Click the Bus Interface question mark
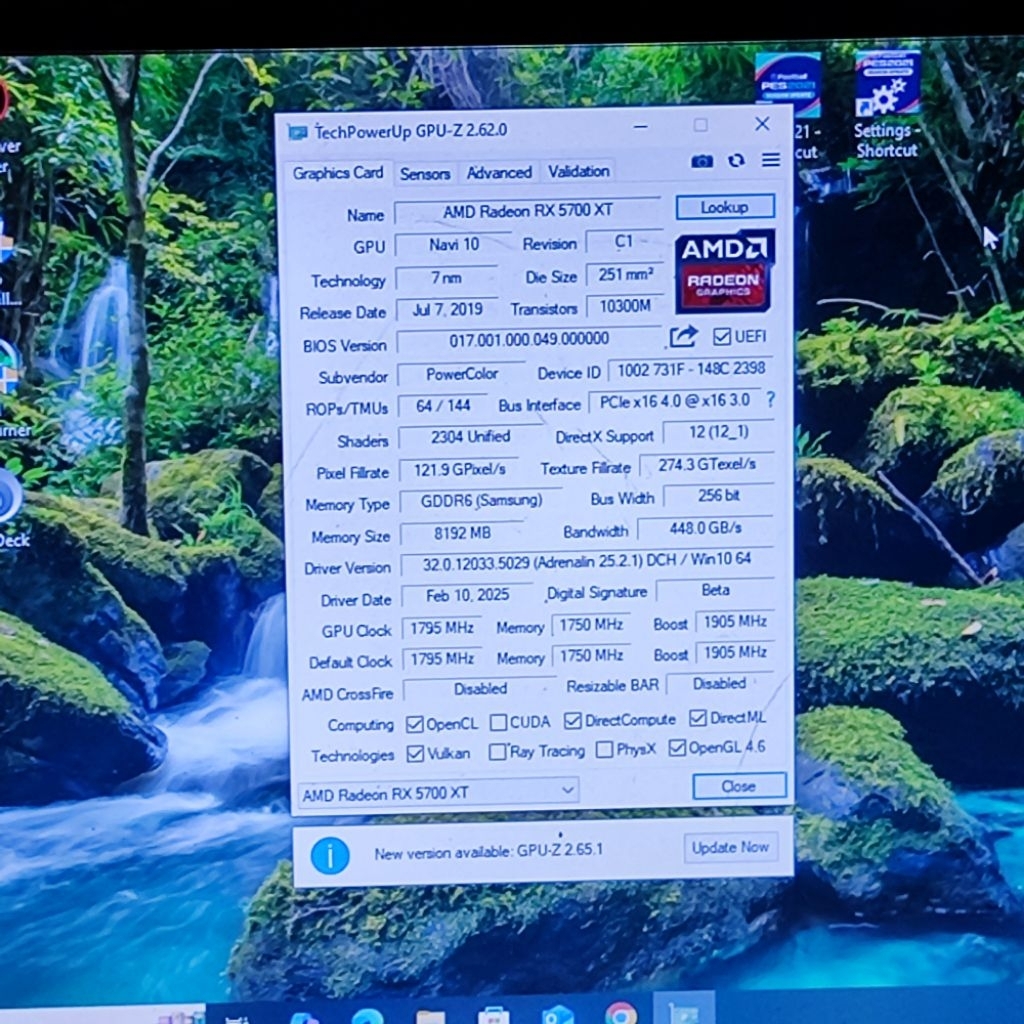1024x1024 pixels. [x=770, y=400]
